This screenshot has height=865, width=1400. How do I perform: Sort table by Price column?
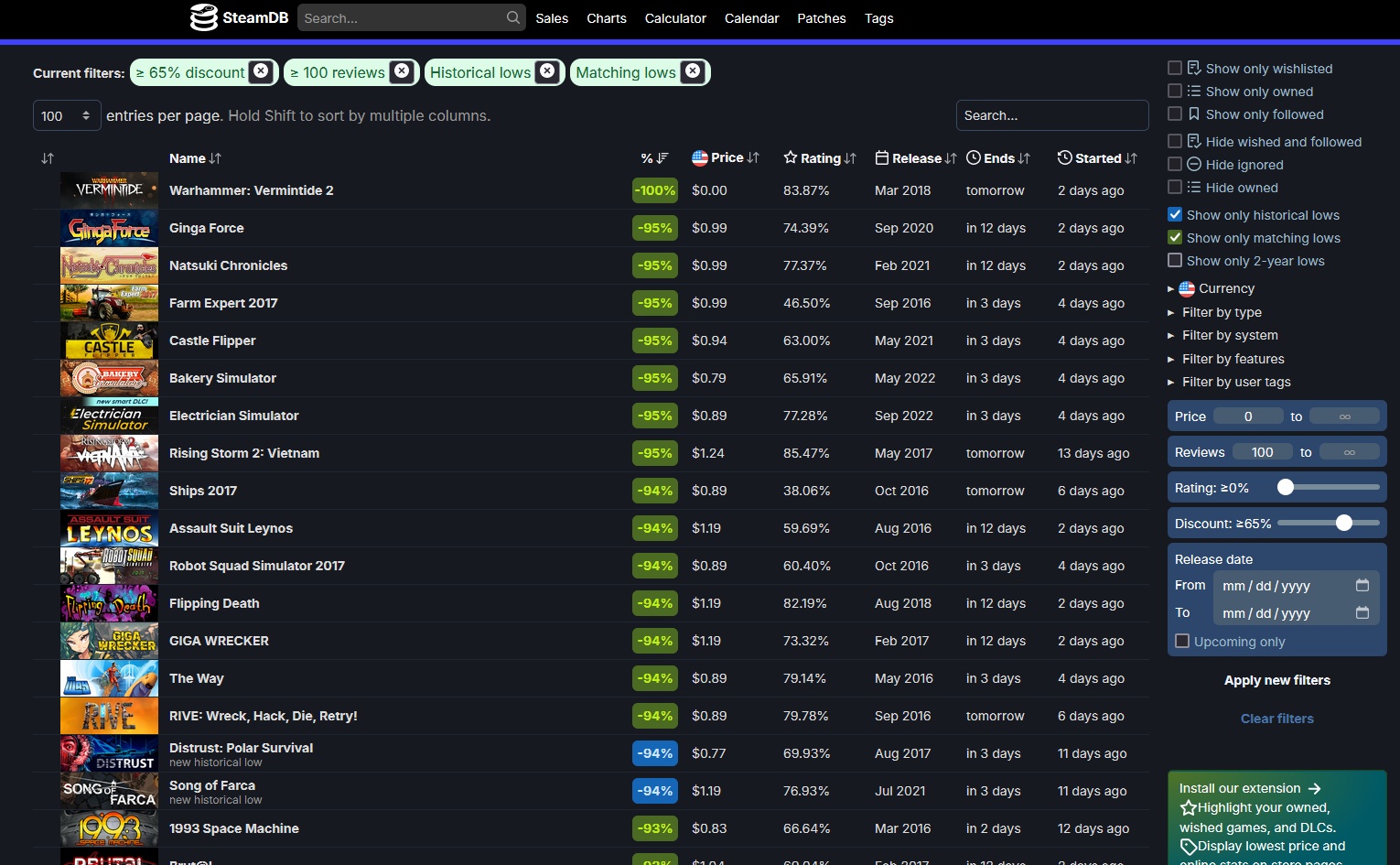click(726, 157)
